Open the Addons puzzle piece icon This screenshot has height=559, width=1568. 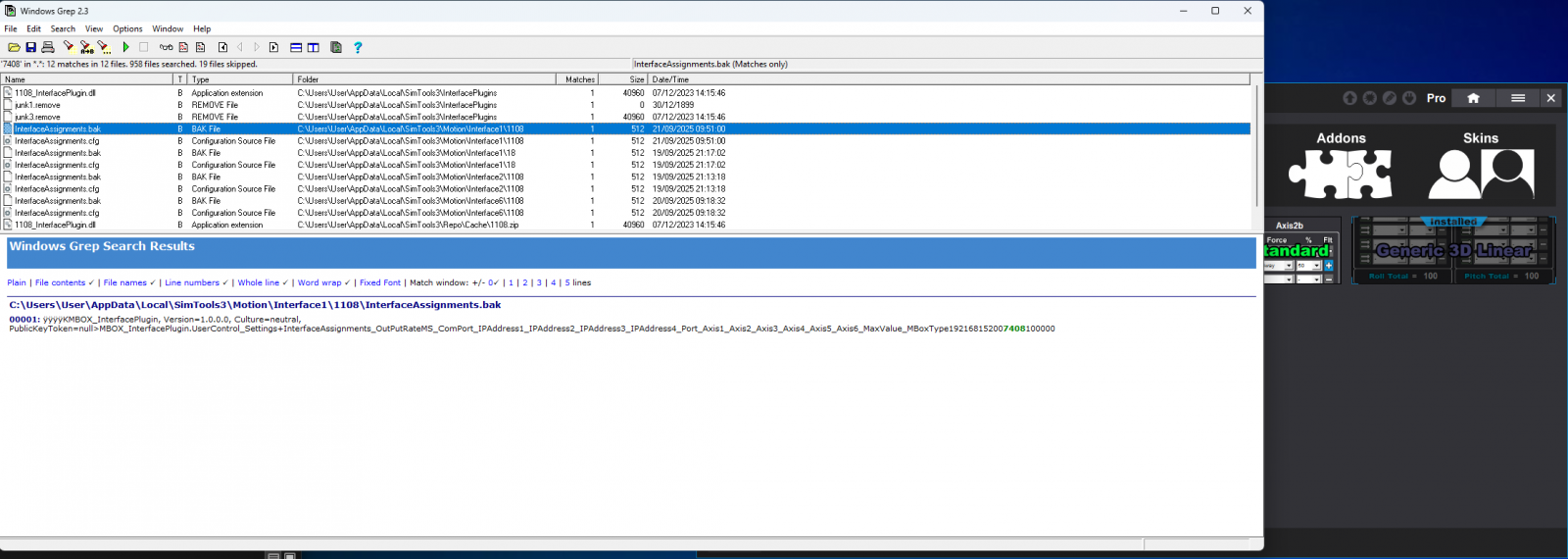pos(1341,174)
